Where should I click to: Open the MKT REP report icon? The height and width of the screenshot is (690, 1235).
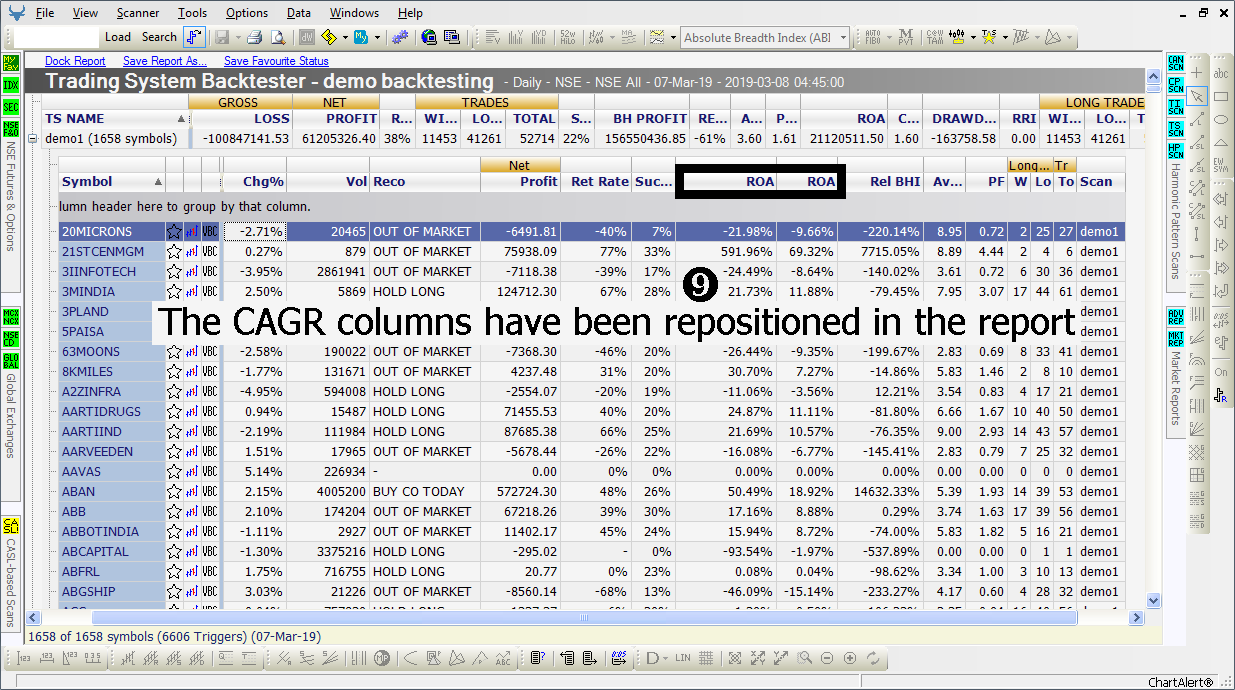coord(1175,338)
